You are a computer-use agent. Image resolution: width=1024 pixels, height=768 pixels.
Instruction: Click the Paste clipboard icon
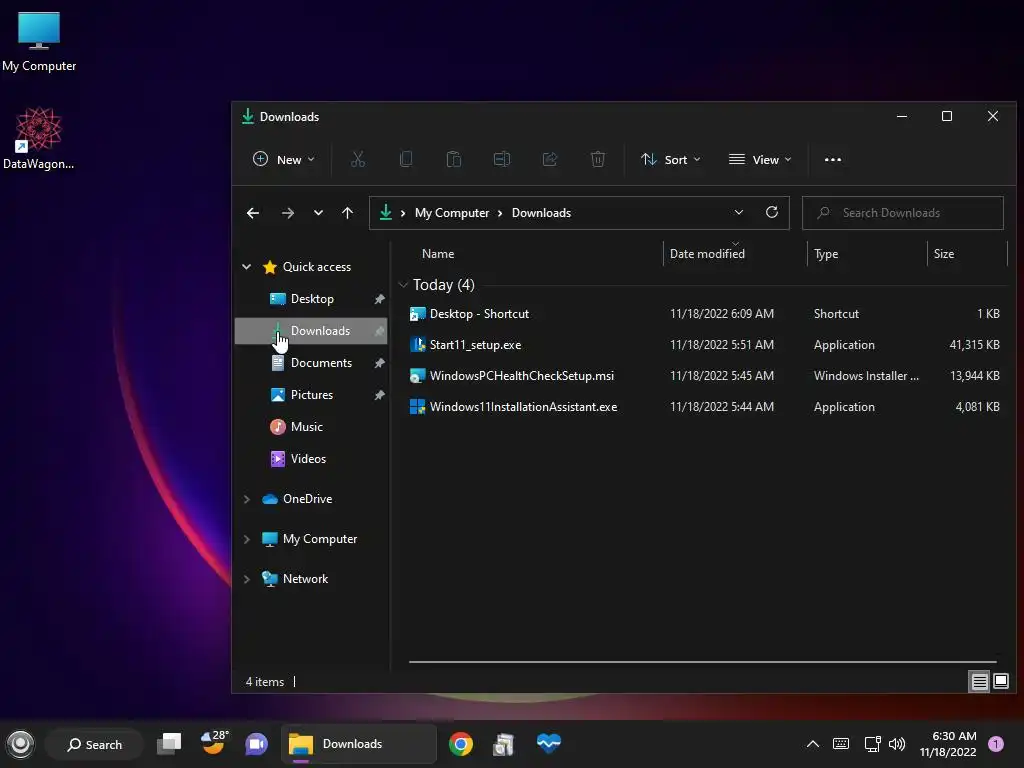click(x=453, y=159)
